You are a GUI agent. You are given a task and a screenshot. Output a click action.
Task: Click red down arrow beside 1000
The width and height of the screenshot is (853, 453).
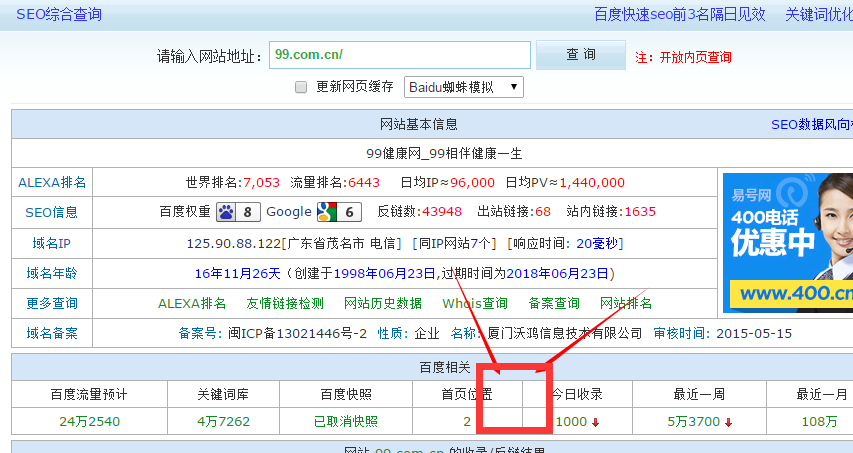pos(596,422)
